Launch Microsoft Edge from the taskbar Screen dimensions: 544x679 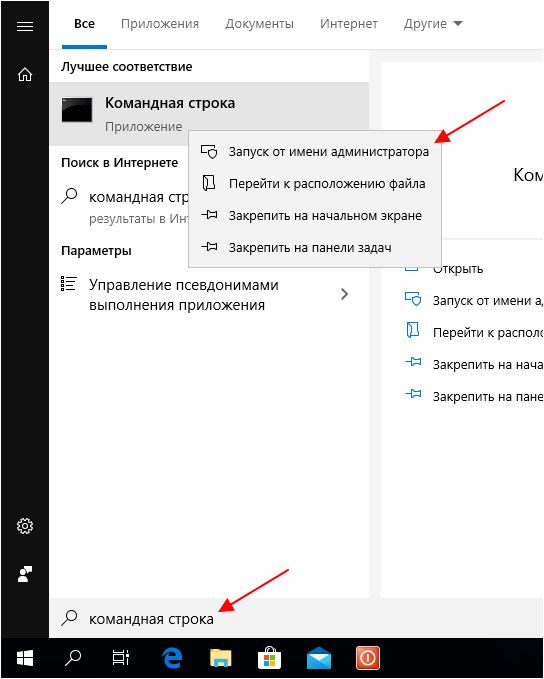(172, 658)
